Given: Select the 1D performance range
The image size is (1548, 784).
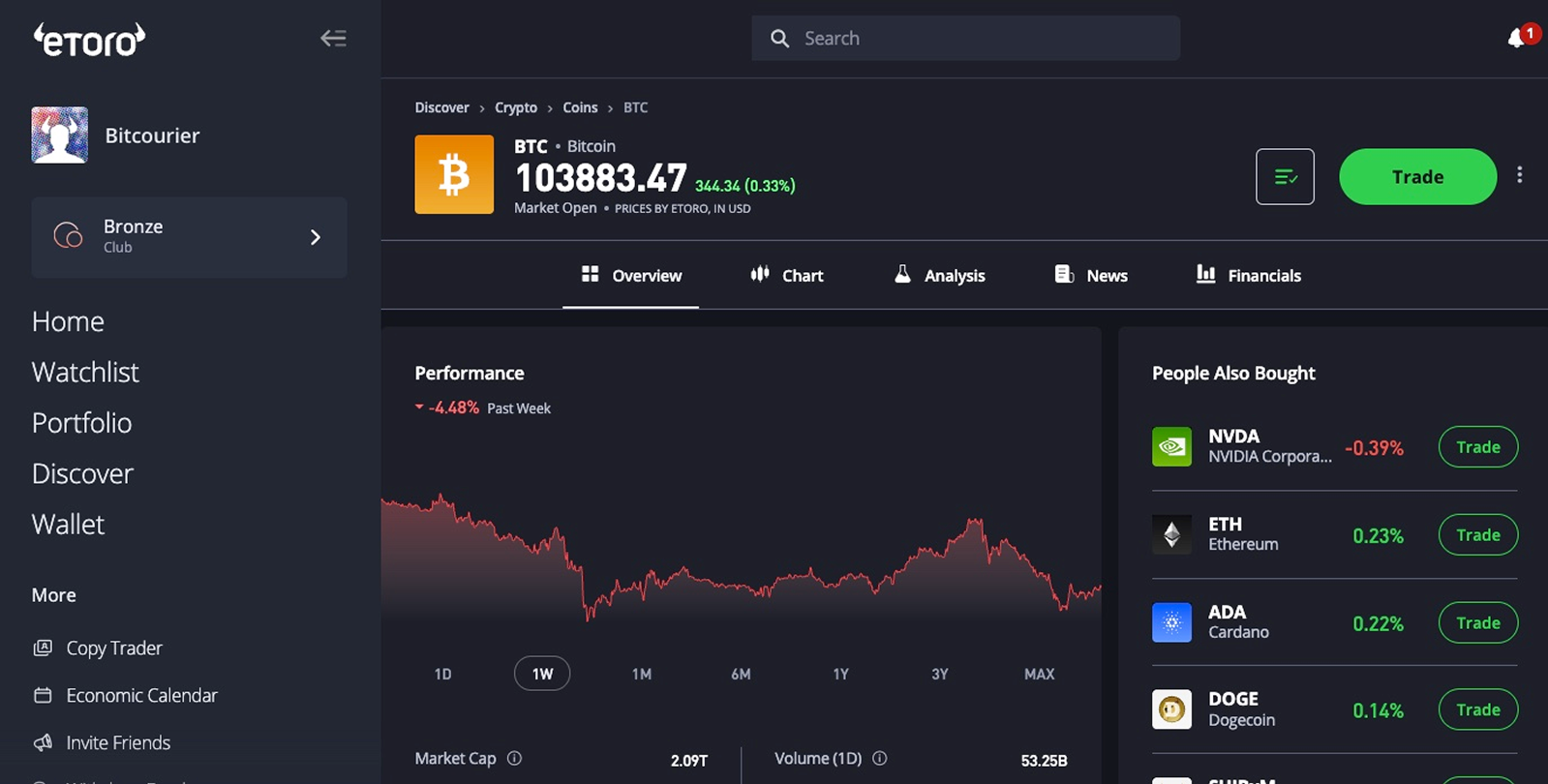Looking at the screenshot, I should pos(443,674).
